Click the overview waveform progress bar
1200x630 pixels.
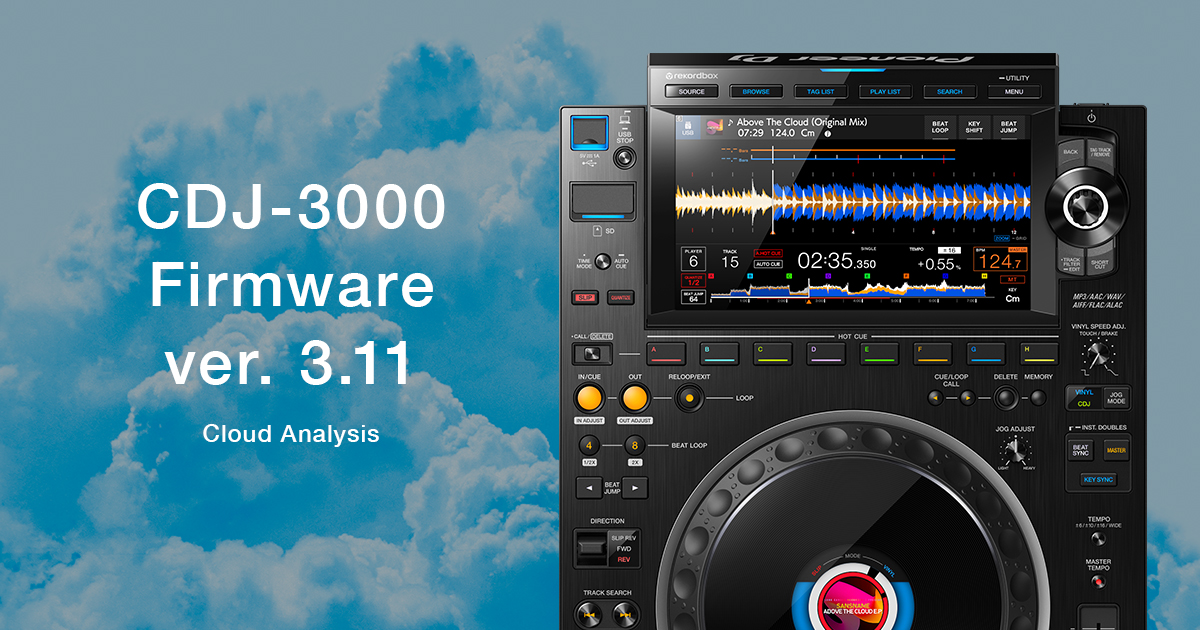850,291
